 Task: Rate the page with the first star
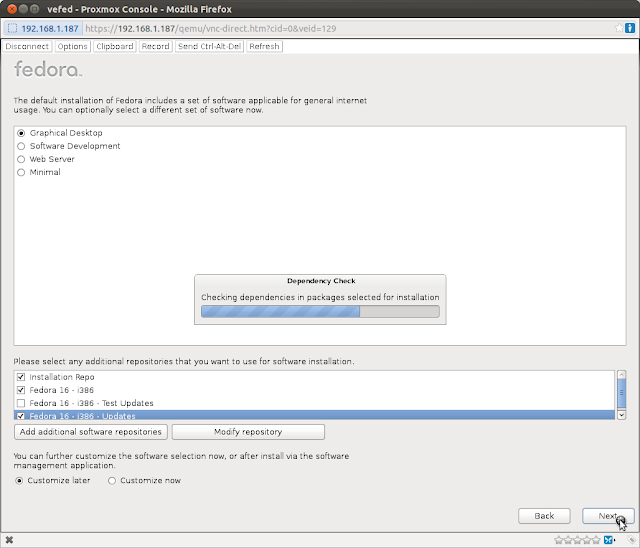559,540
